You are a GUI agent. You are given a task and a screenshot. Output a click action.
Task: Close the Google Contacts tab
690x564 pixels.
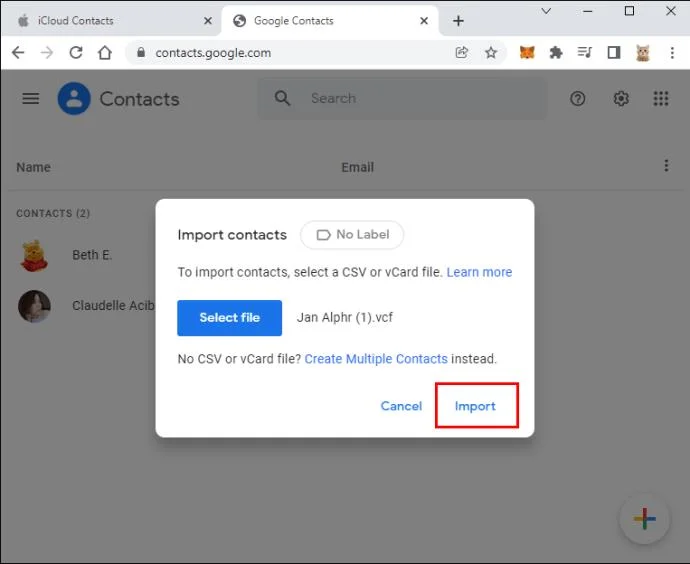(424, 21)
